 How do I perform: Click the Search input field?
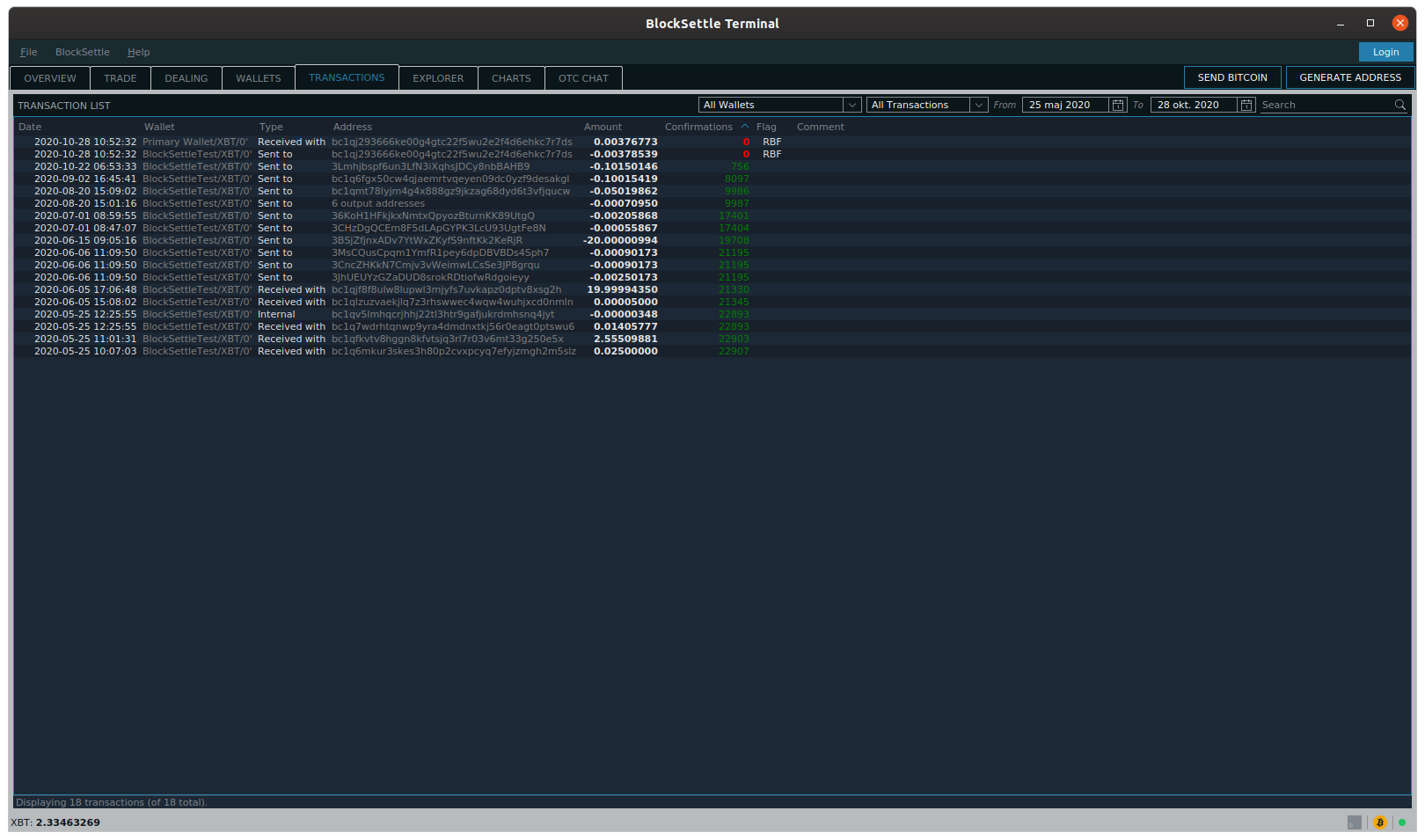point(1326,105)
